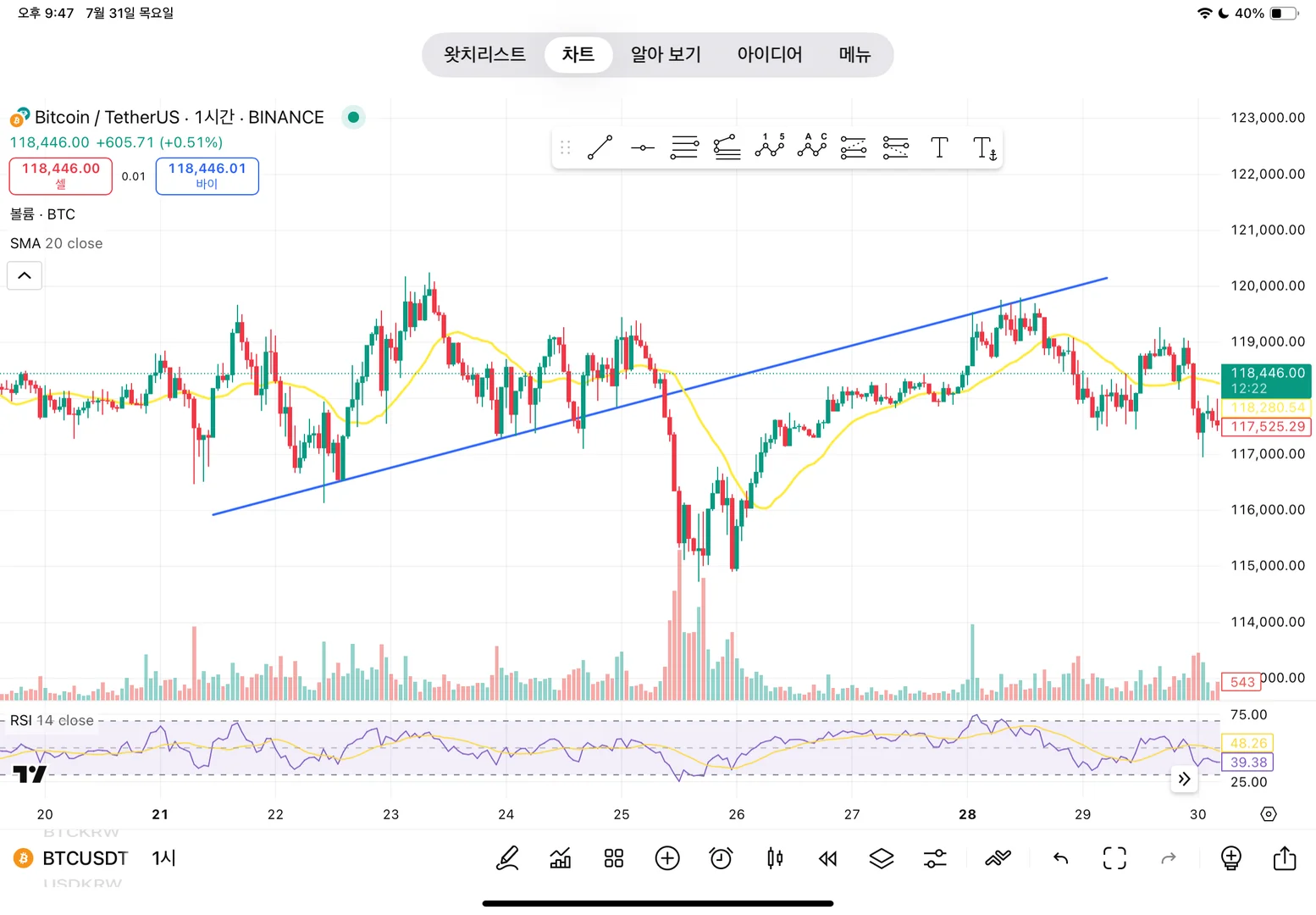Start bar replay with the rewind icon
The width and height of the screenshot is (1316, 915).
pos(828,859)
